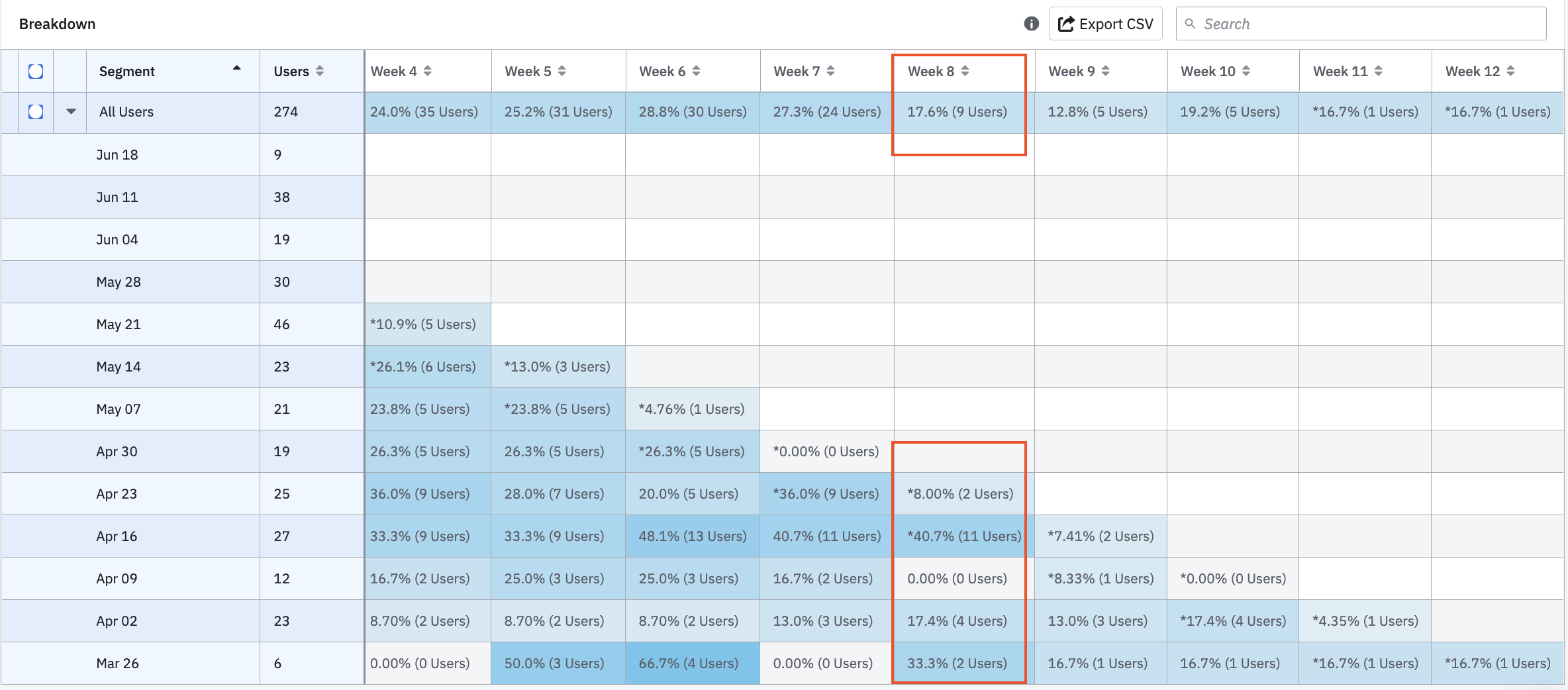Click Apr 16 Week 9 cell *7.41%
Viewport: 1568px width, 690px height.
[1101, 536]
